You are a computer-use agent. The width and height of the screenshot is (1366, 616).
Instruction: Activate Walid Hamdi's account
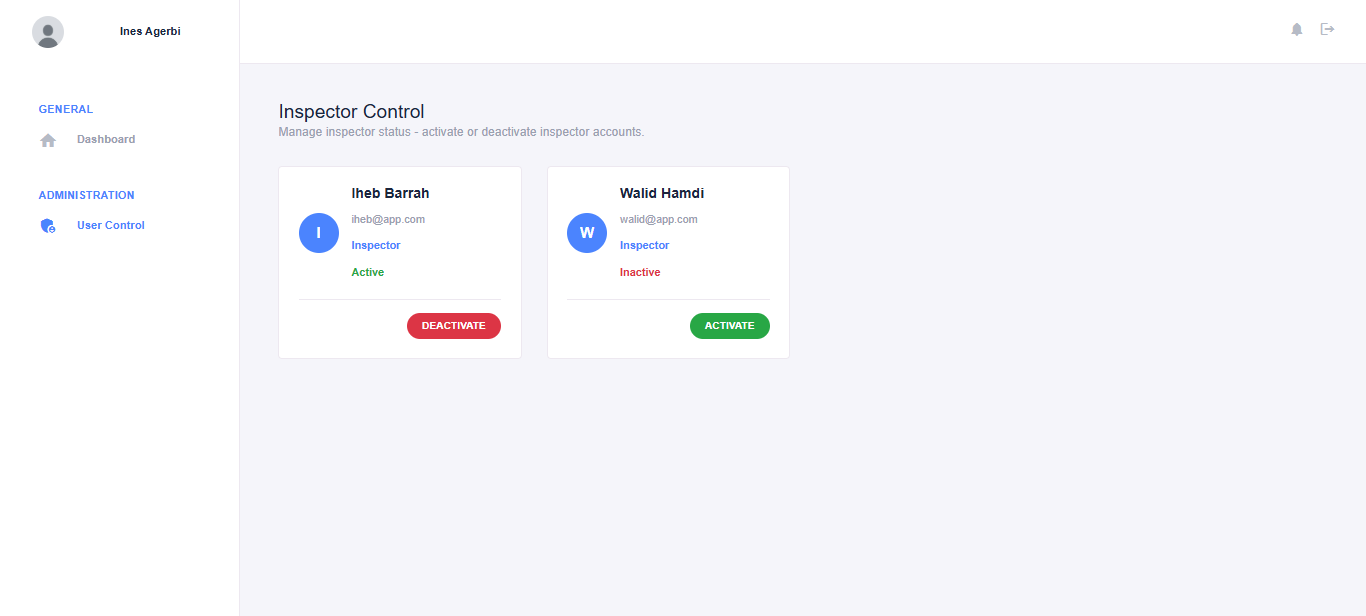pyautogui.click(x=729, y=325)
